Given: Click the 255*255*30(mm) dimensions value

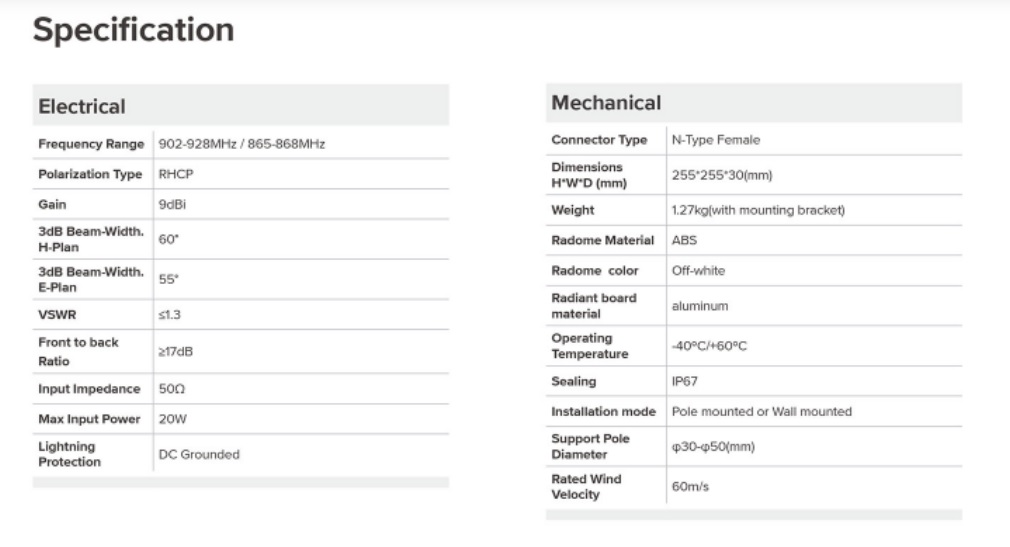Looking at the screenshot, I should pyautogui.click(x=722, y=175).
